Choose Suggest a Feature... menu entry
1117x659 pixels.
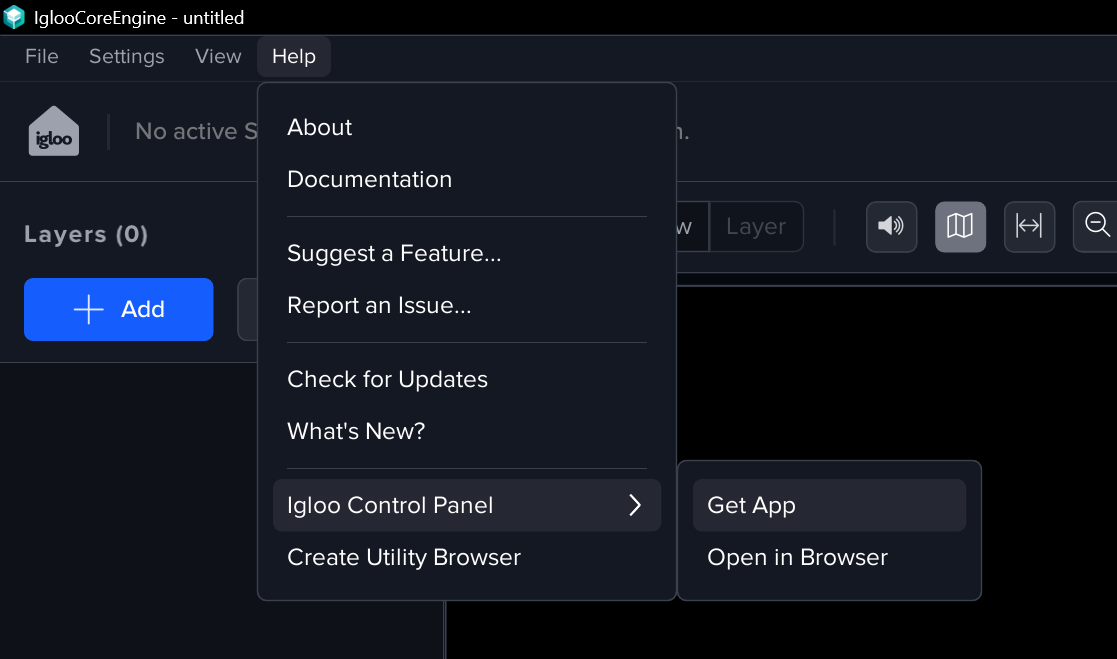(x=394, y=253)
